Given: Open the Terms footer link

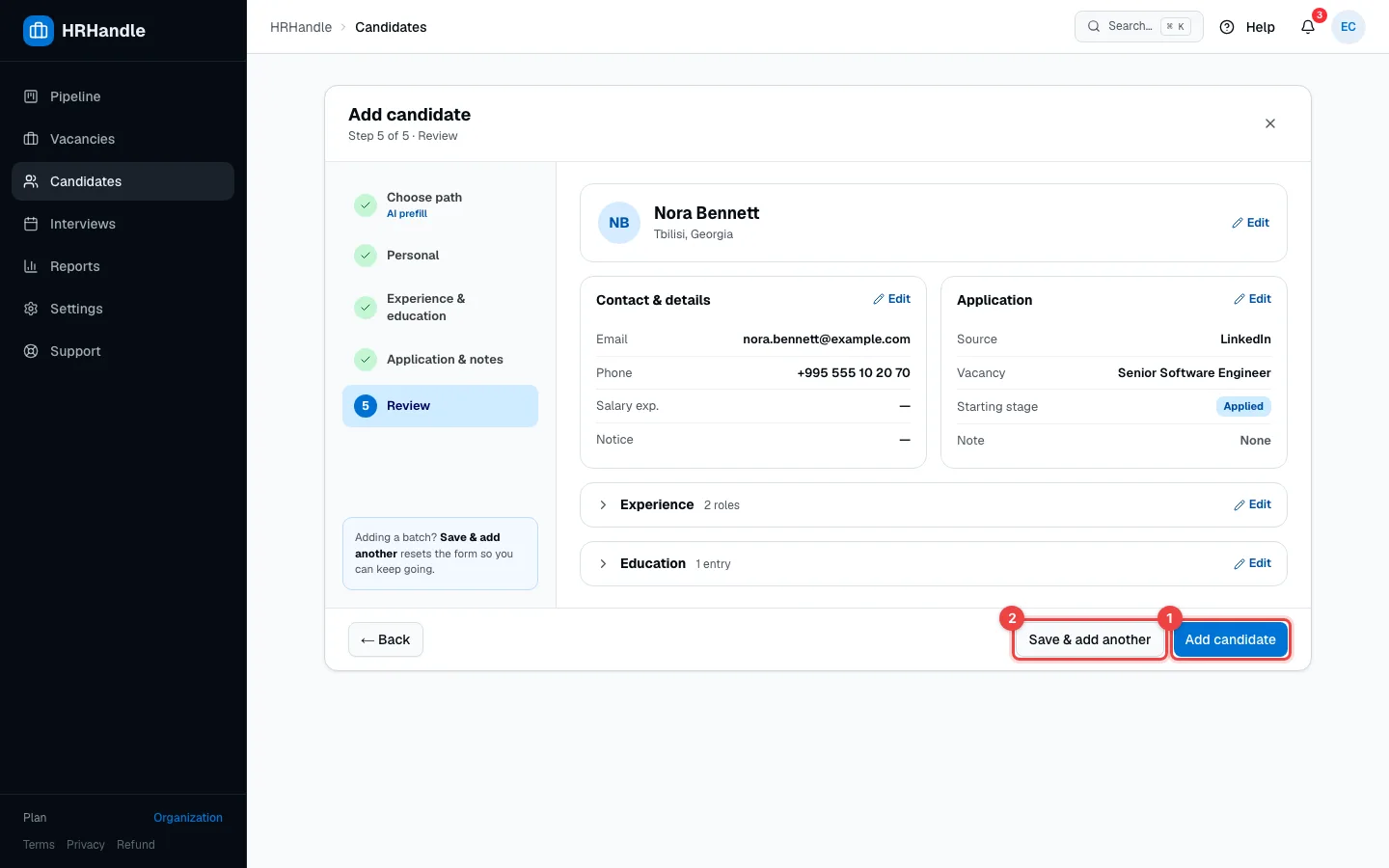Looking at the screenshot, I should tap(39, 845).
